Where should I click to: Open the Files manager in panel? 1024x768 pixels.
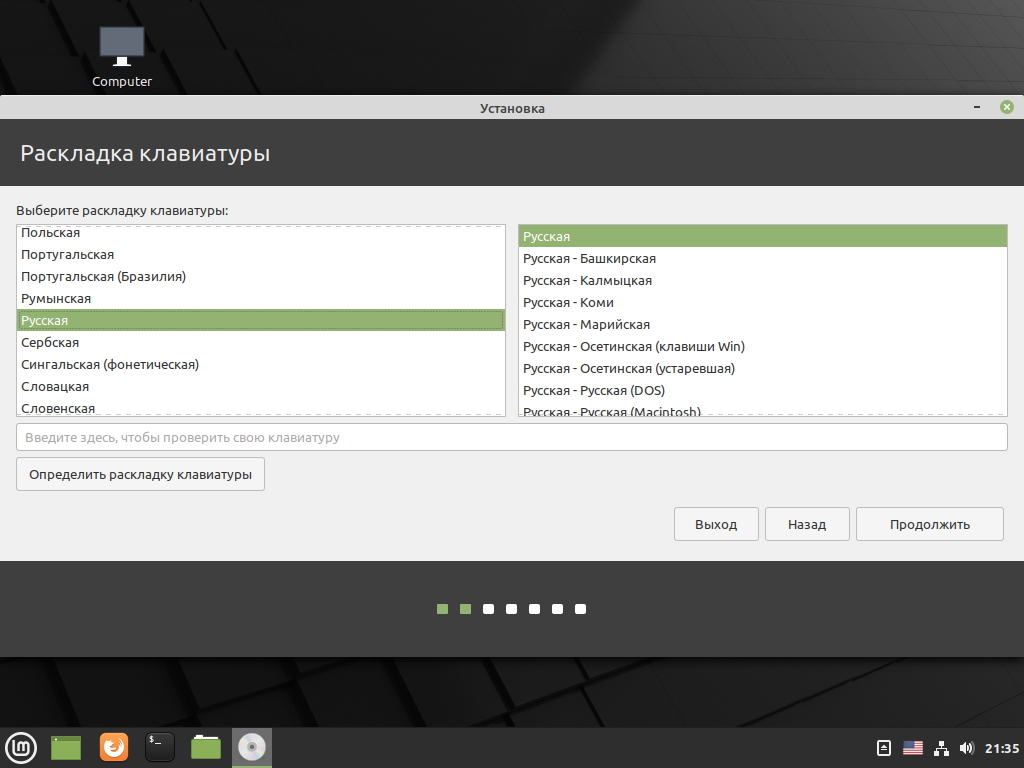(206, 746)
